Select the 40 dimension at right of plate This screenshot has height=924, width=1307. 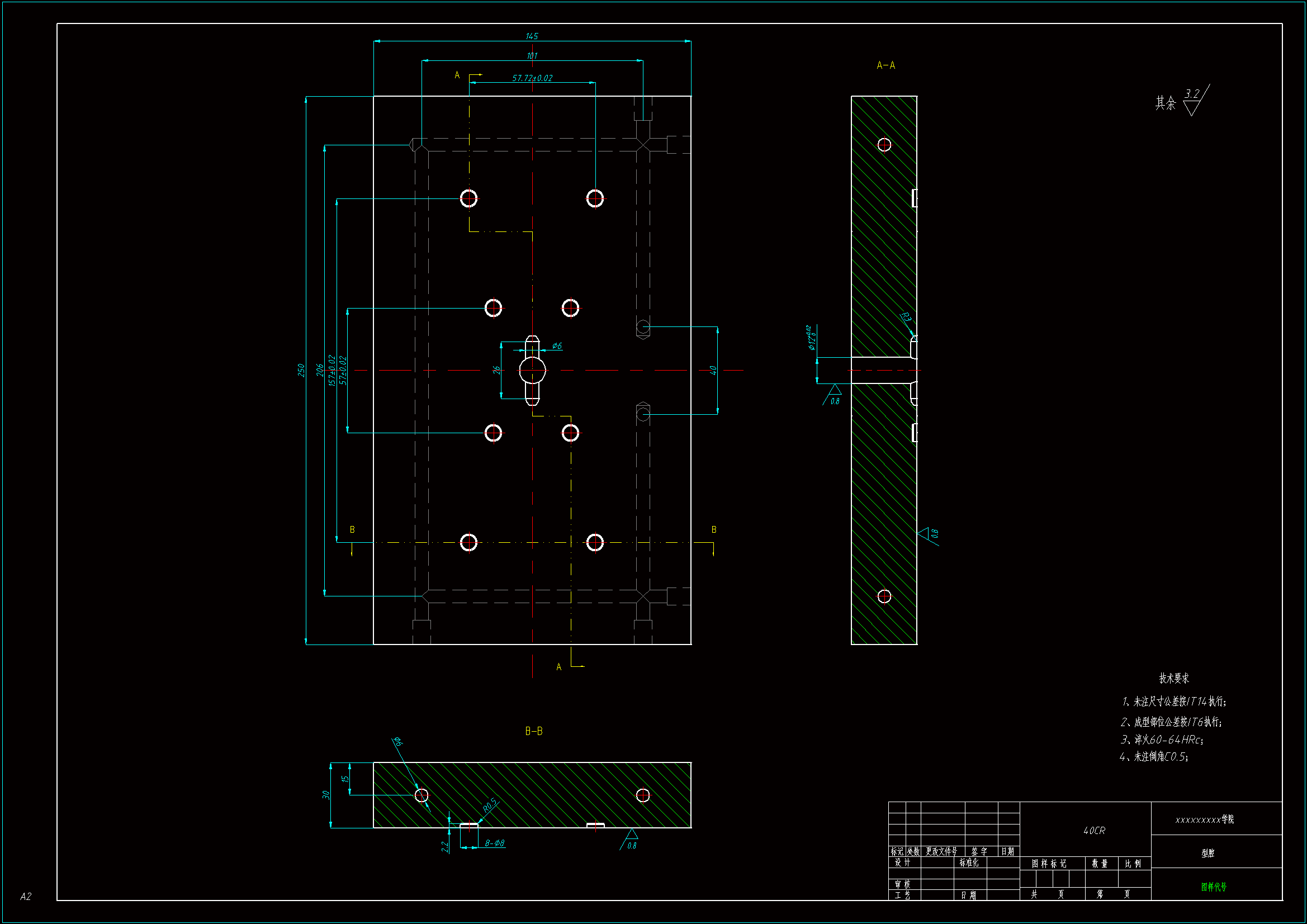pyautogui.click(x=713, y=370)
